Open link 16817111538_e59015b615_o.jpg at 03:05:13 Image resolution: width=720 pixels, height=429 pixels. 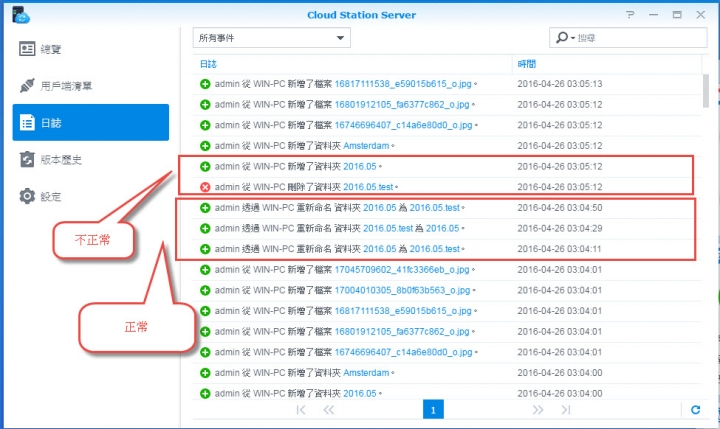pyautogui.click(x=403, y=84)
